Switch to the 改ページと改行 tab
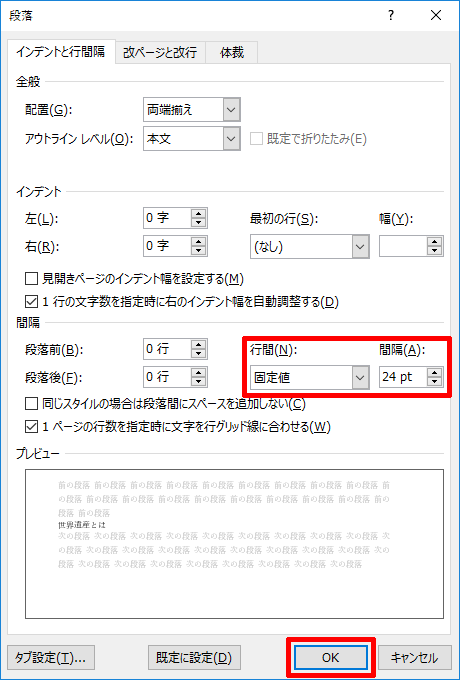Image resolution: width=460 pixels, height=680 pixels. point(160,52)
